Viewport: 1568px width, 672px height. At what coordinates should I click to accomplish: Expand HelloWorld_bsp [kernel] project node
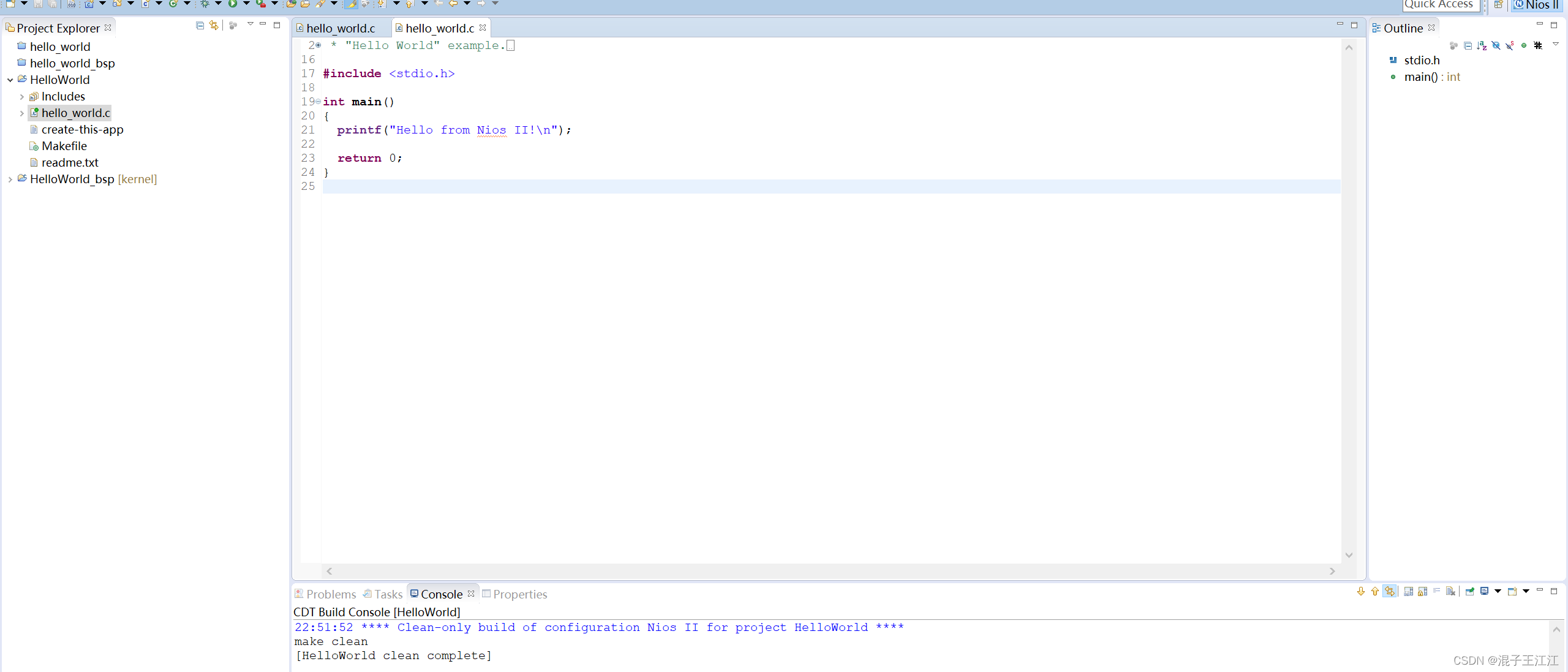(10, 179)
